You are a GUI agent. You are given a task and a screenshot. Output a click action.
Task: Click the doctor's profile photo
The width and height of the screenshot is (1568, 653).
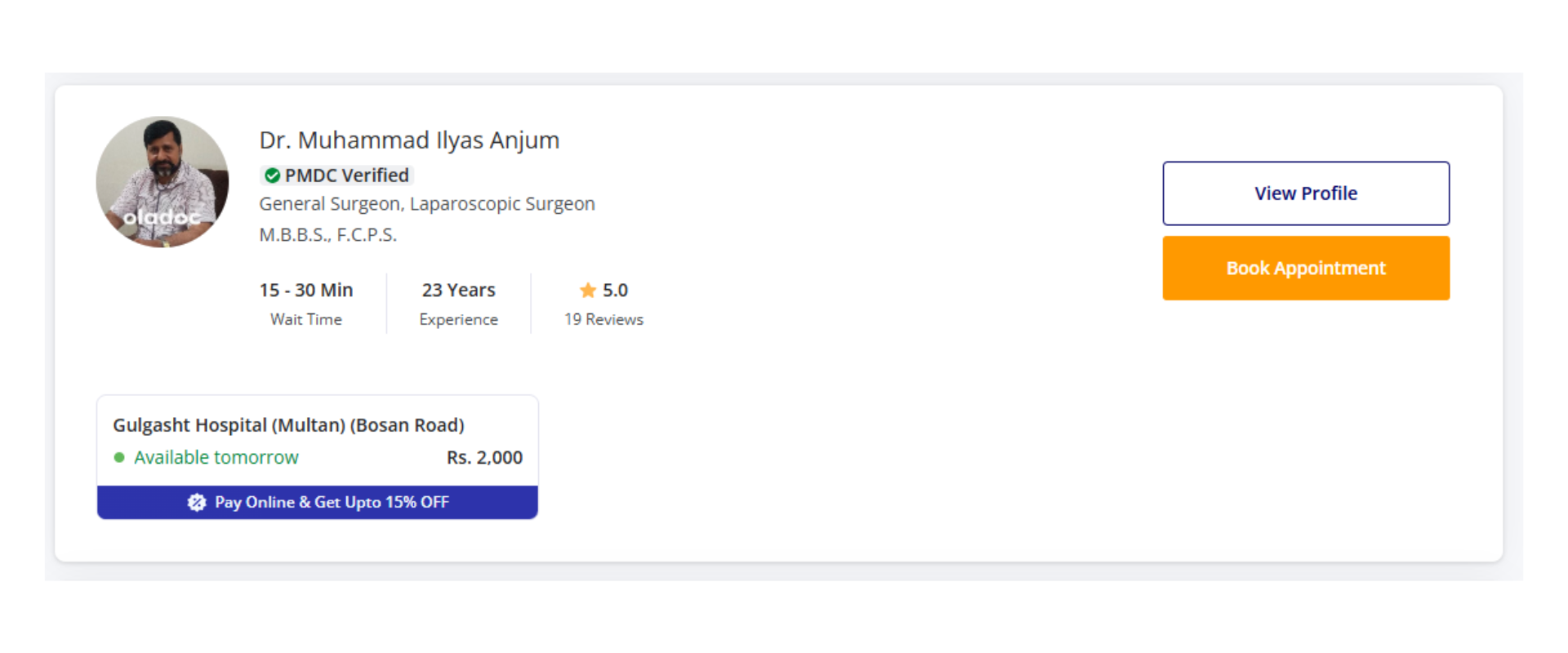coord(163,171)
